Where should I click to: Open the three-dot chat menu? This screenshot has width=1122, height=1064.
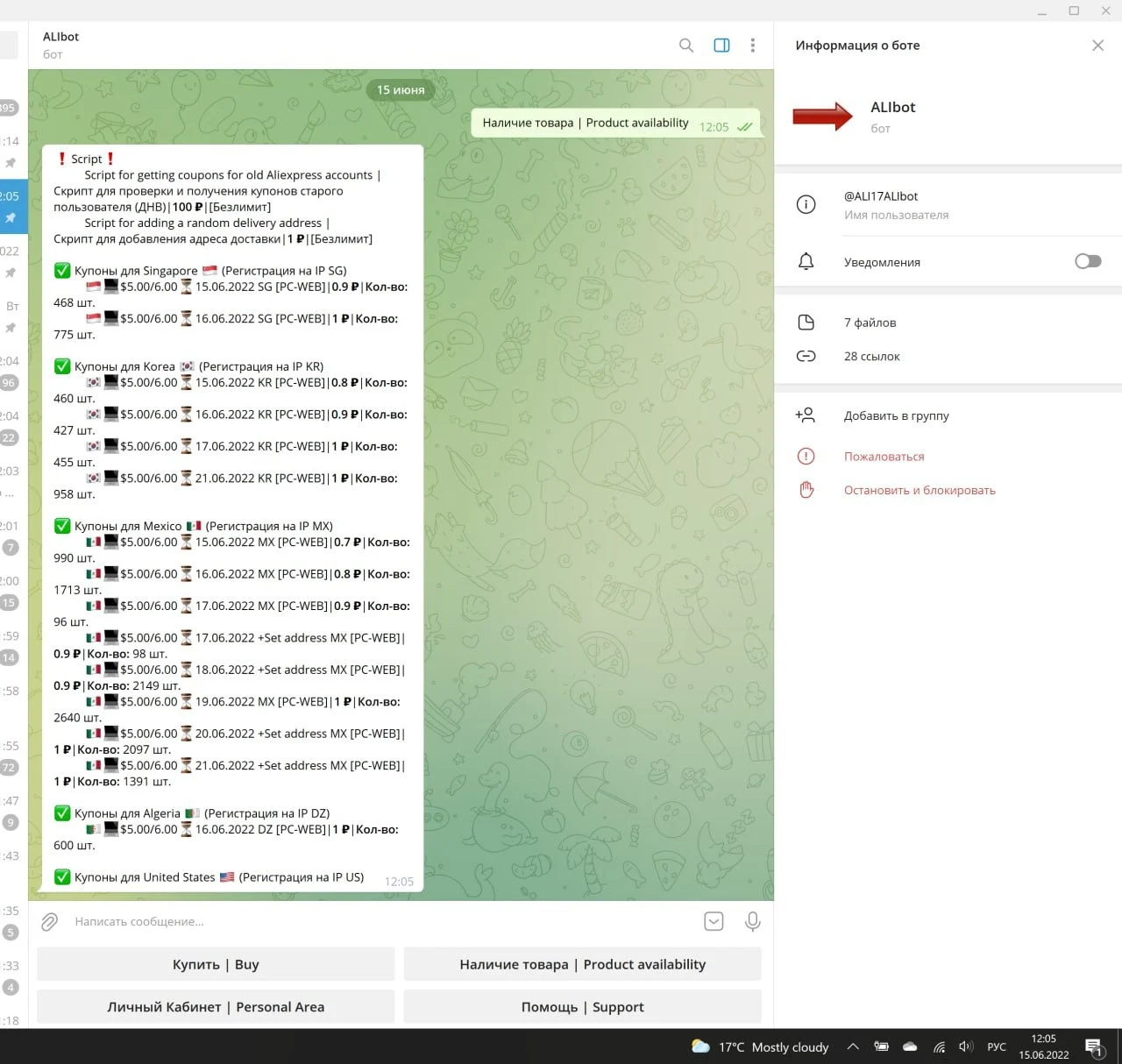[752, 46]
